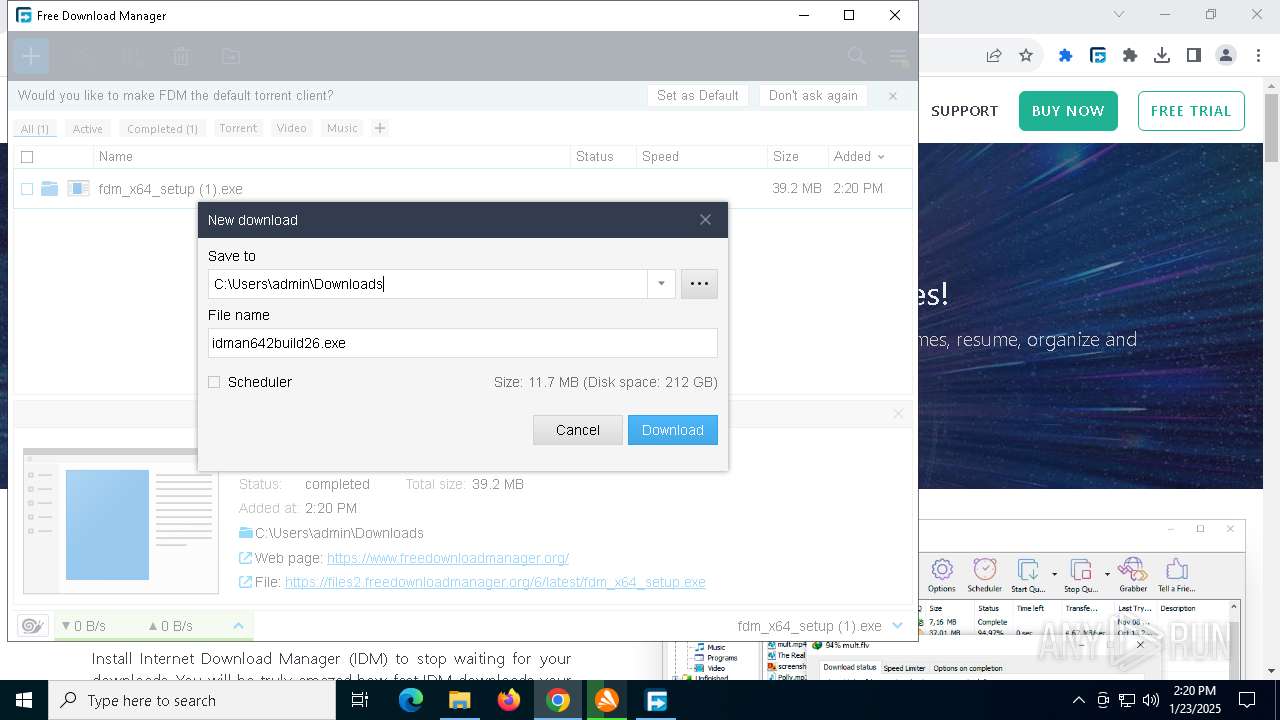Close the download details panel
The height and width of the screenshot is (720, 1280).
[x=898, y=413]
